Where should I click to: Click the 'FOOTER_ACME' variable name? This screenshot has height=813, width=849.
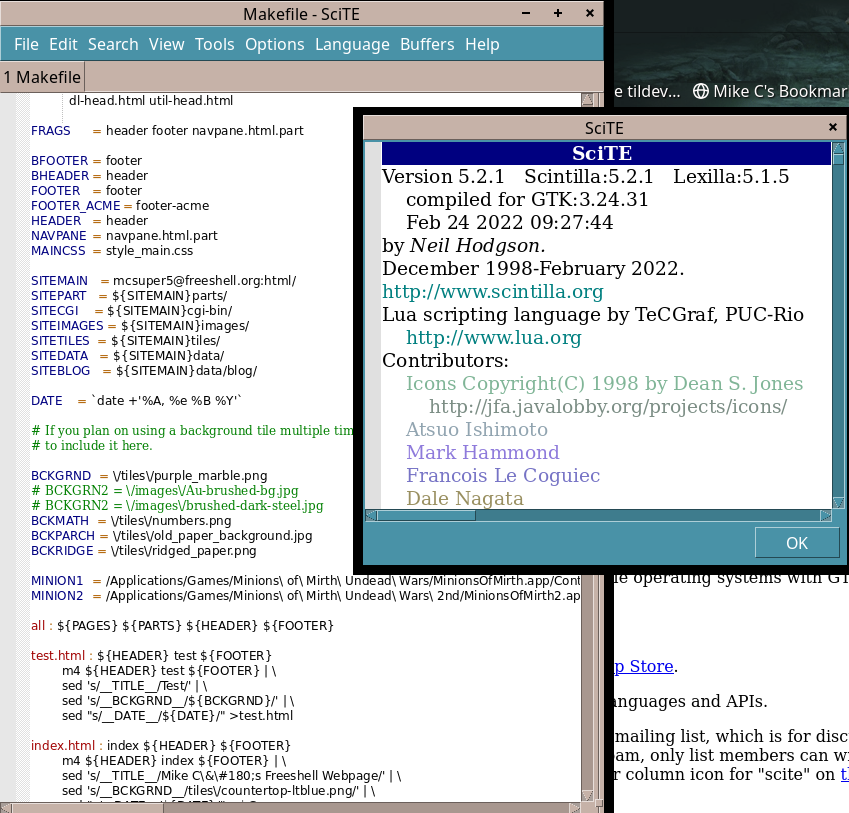click(75, 206)
